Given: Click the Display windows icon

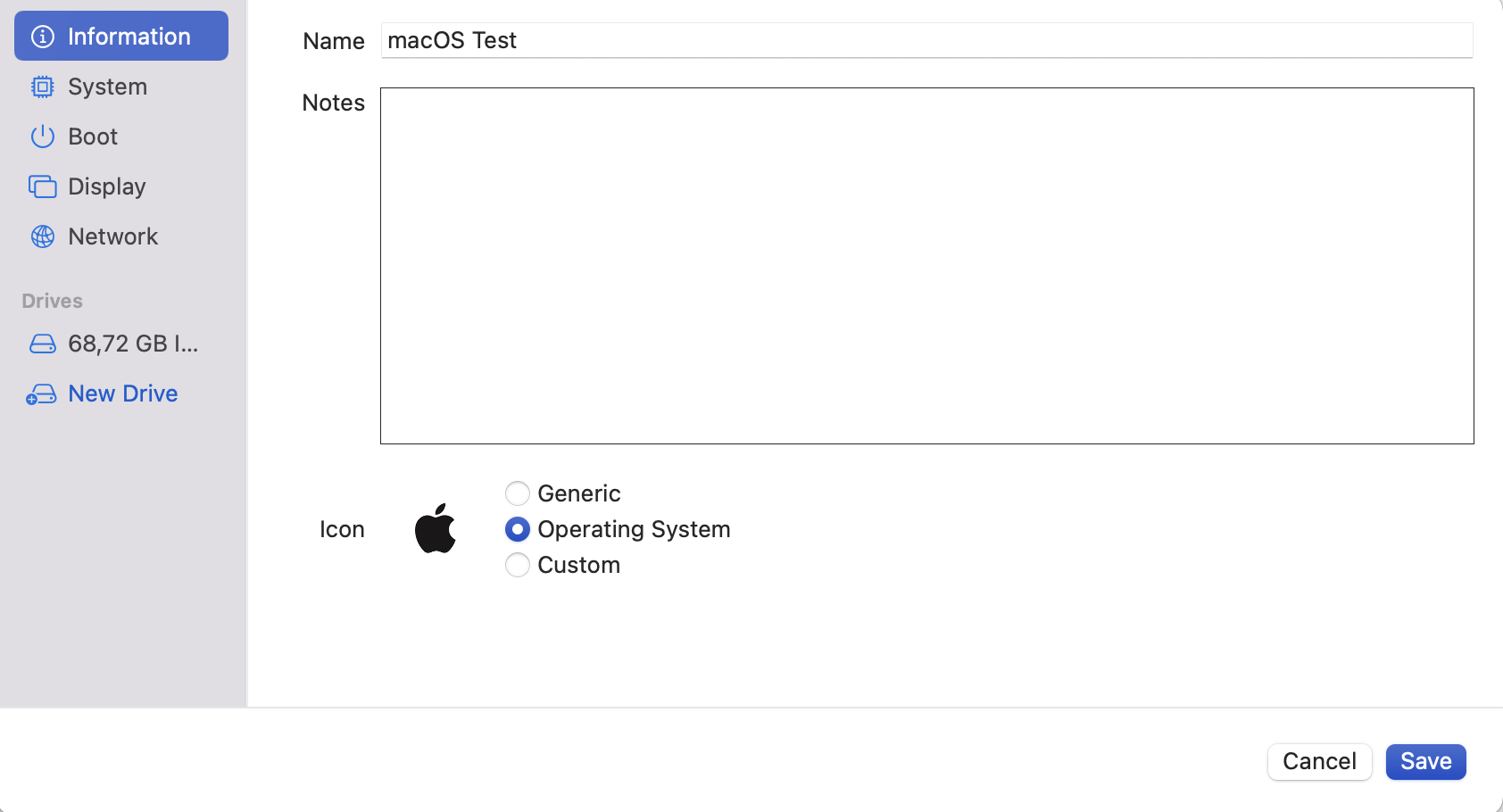Looking at the screenshot, I should pos(42,186).
